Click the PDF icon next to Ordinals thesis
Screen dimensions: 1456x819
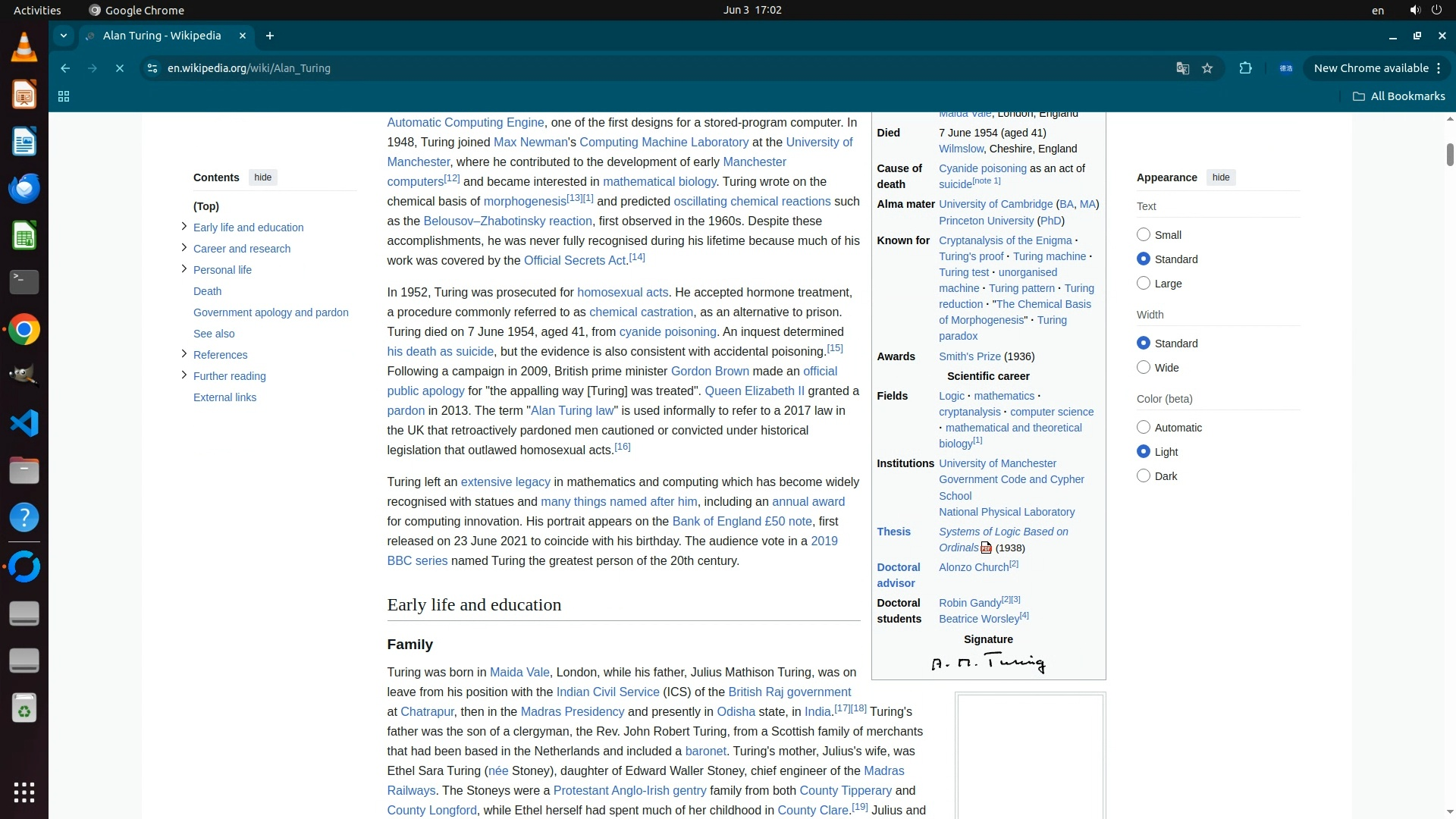click(x=986, y=548)
